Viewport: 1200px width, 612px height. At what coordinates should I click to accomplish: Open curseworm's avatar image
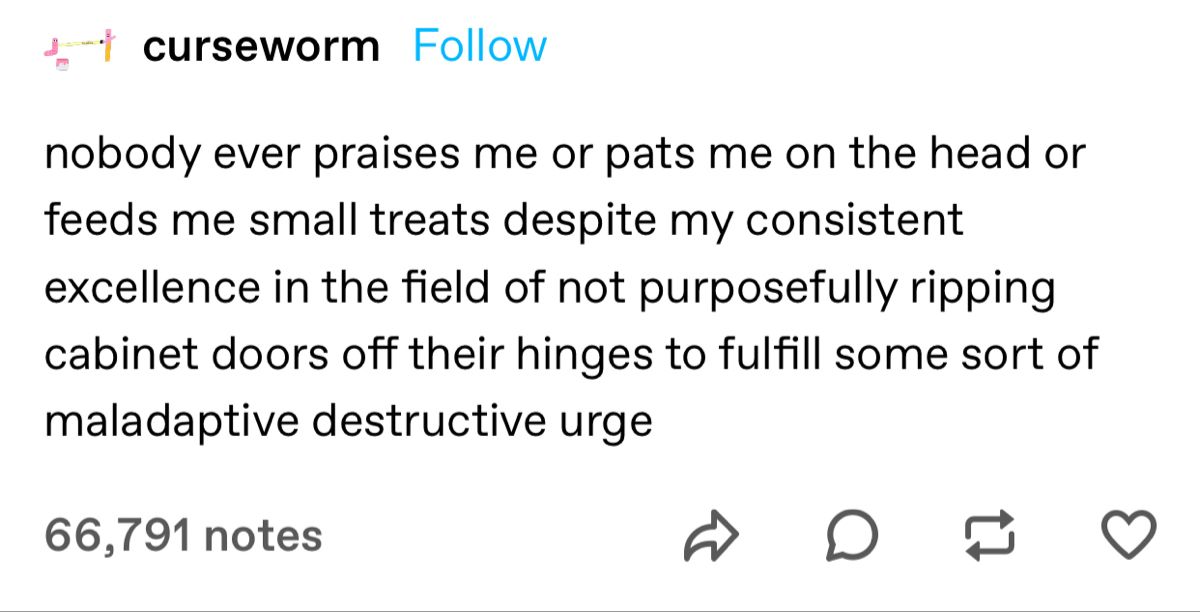pyautogui.click(x=80, y=47)
